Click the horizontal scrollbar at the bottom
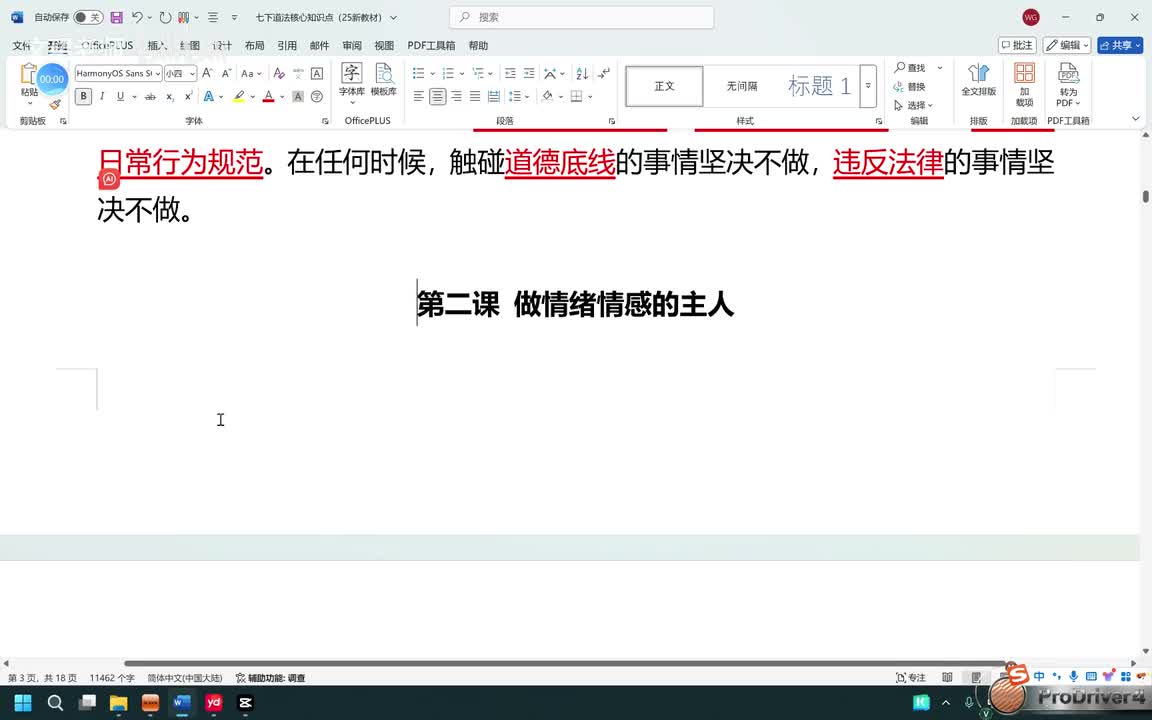 pyautogui.click(x=566, y=663)
